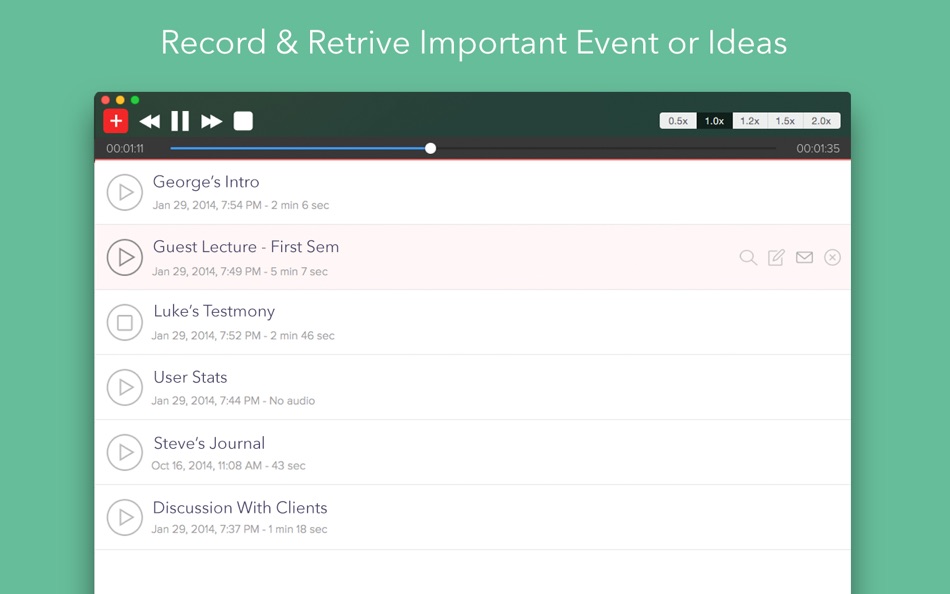Play the George's Intro recording
950x594 pixels.
(125, 192)
